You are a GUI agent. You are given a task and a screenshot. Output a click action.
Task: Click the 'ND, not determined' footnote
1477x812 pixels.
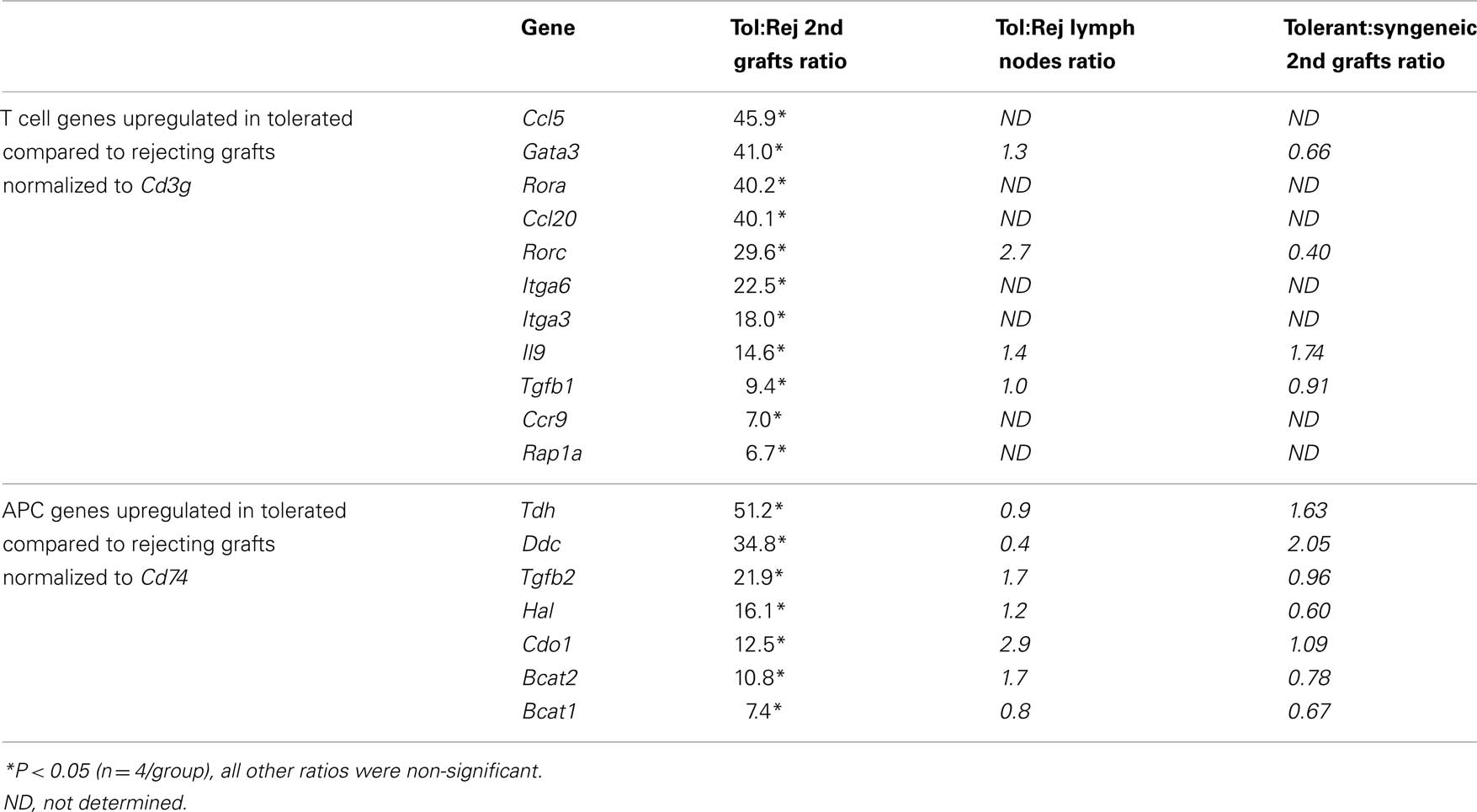pyautogui.click(x=95, y=802)
